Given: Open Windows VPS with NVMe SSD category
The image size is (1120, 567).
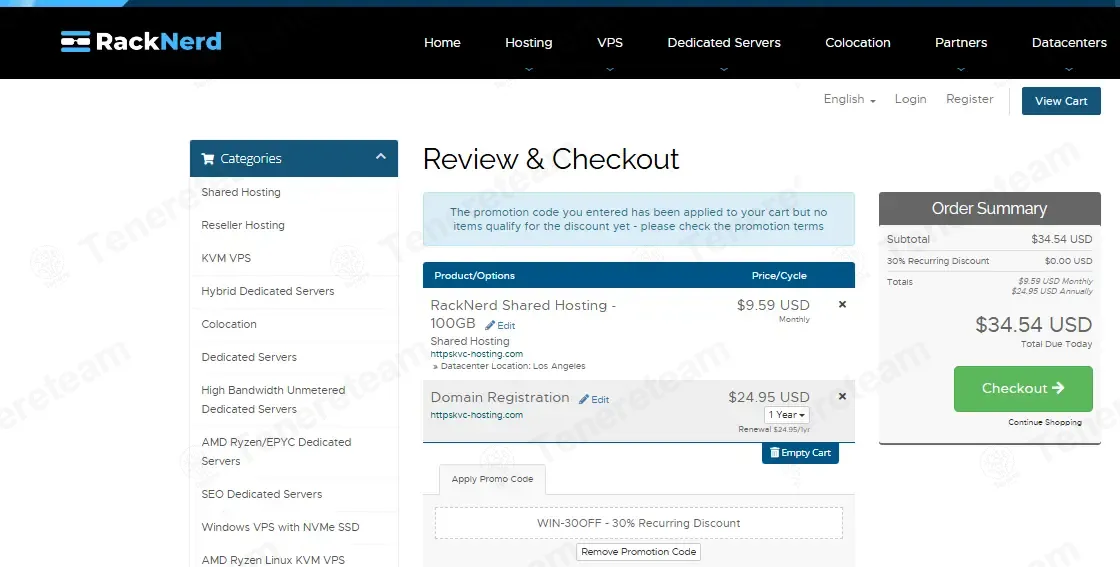Looking at the screenshot, I should 280,527.
